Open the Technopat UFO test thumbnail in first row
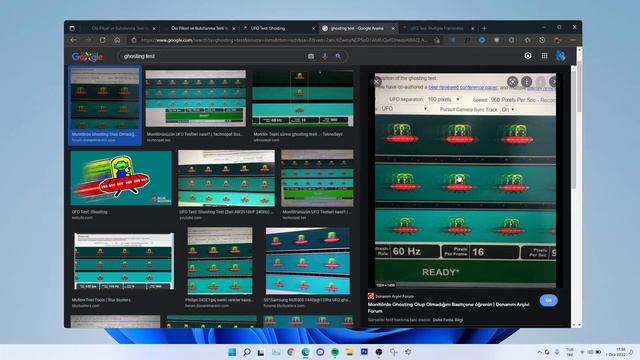 [x=196, y=98]
